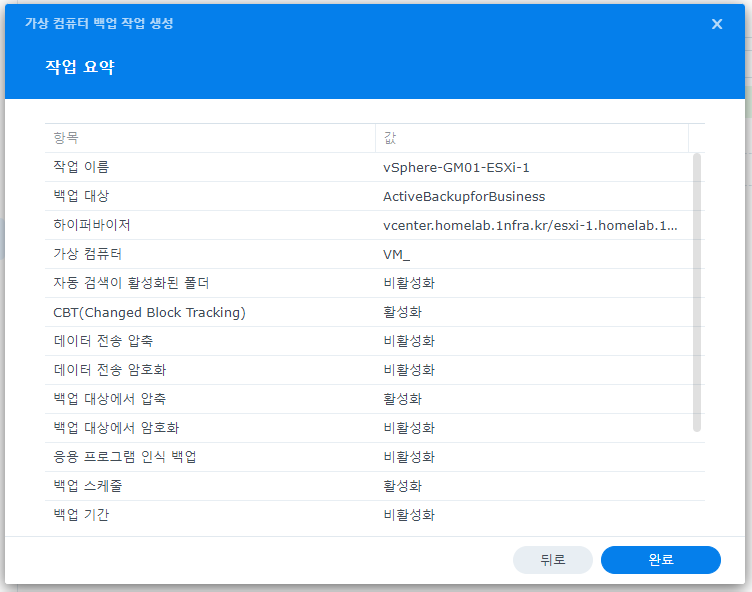
Task: Select 자동 검색이 활성화된 폴더 row
Action: click(x=375, y=283)
